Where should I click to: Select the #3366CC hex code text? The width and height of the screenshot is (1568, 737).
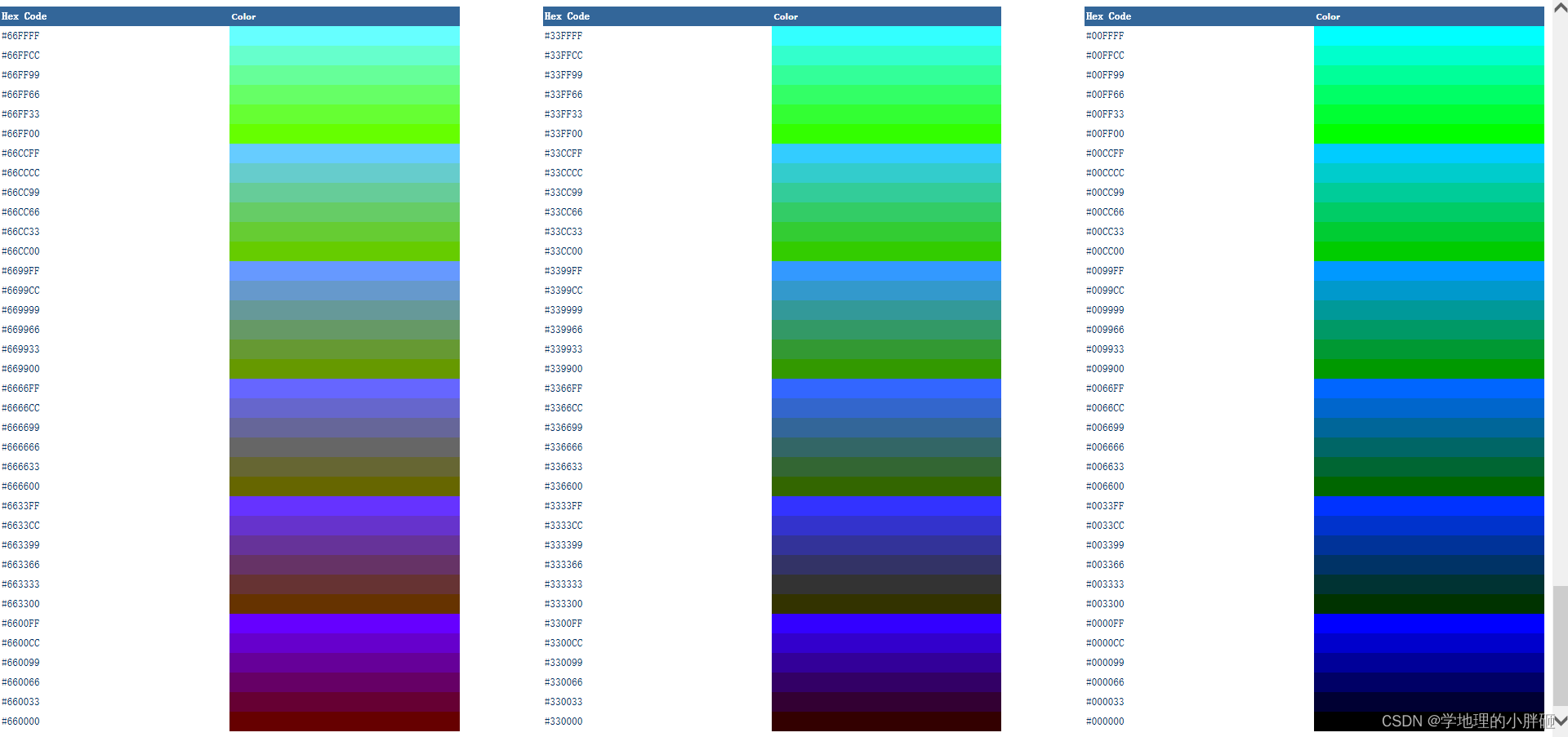563,408
